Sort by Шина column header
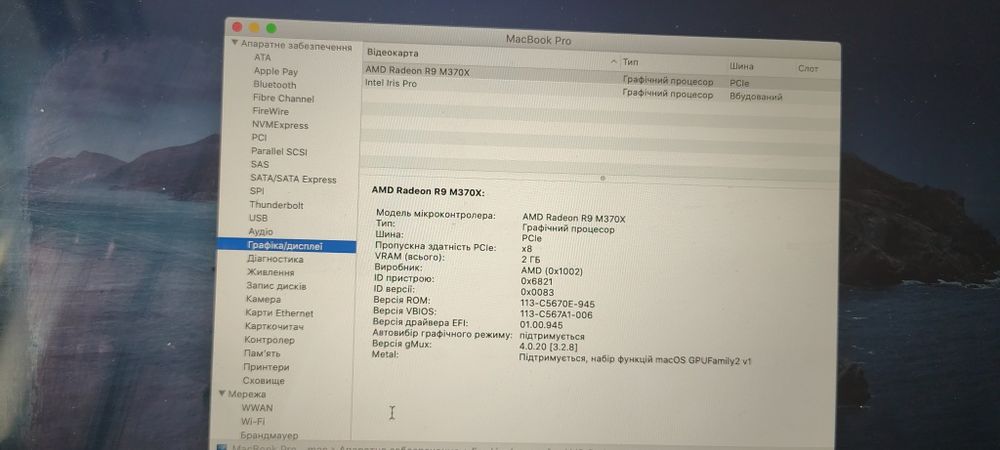1000x450 pixels. point(742,66)
